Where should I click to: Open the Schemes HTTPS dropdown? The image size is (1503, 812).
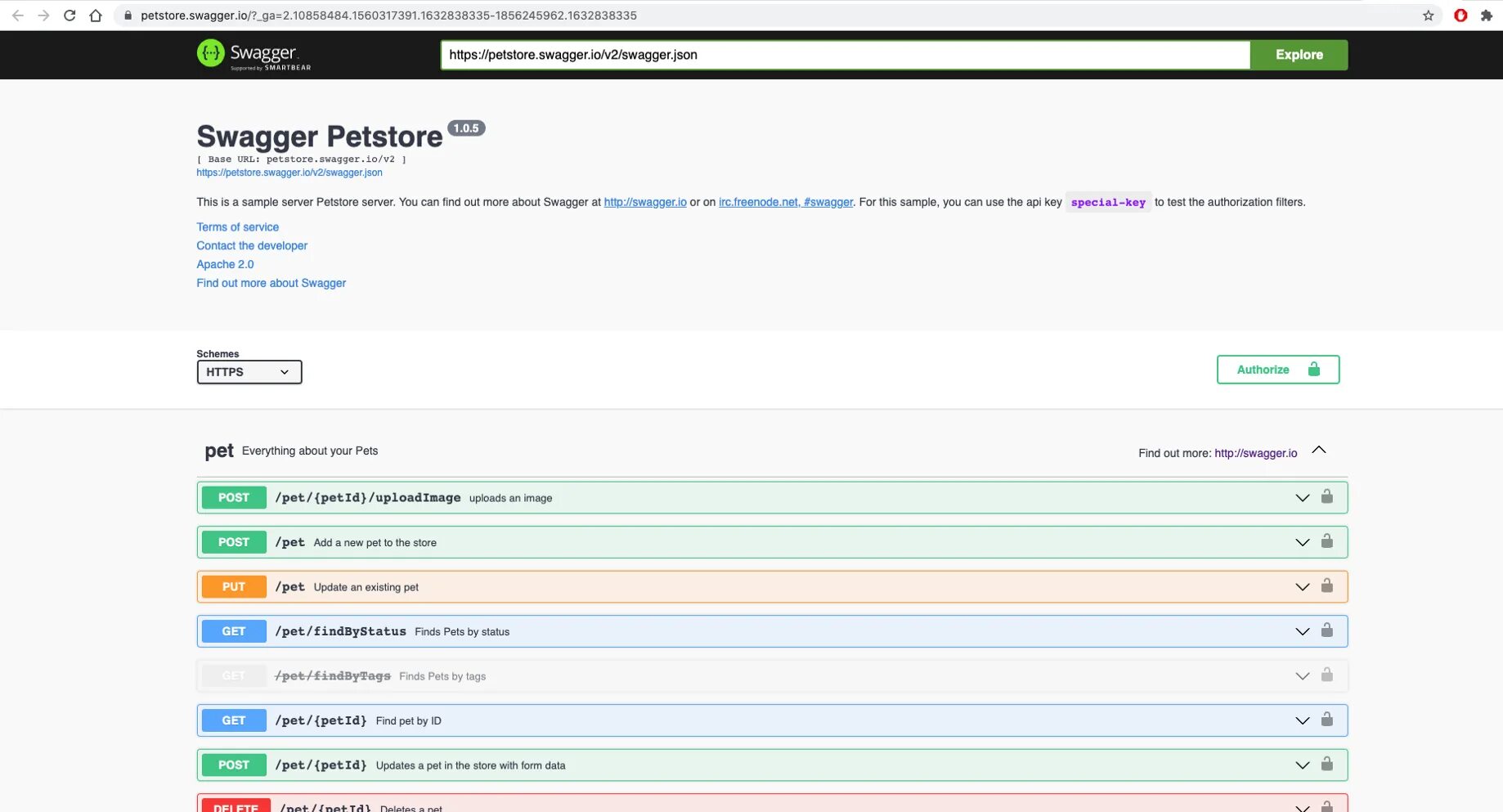pos(249,372)
